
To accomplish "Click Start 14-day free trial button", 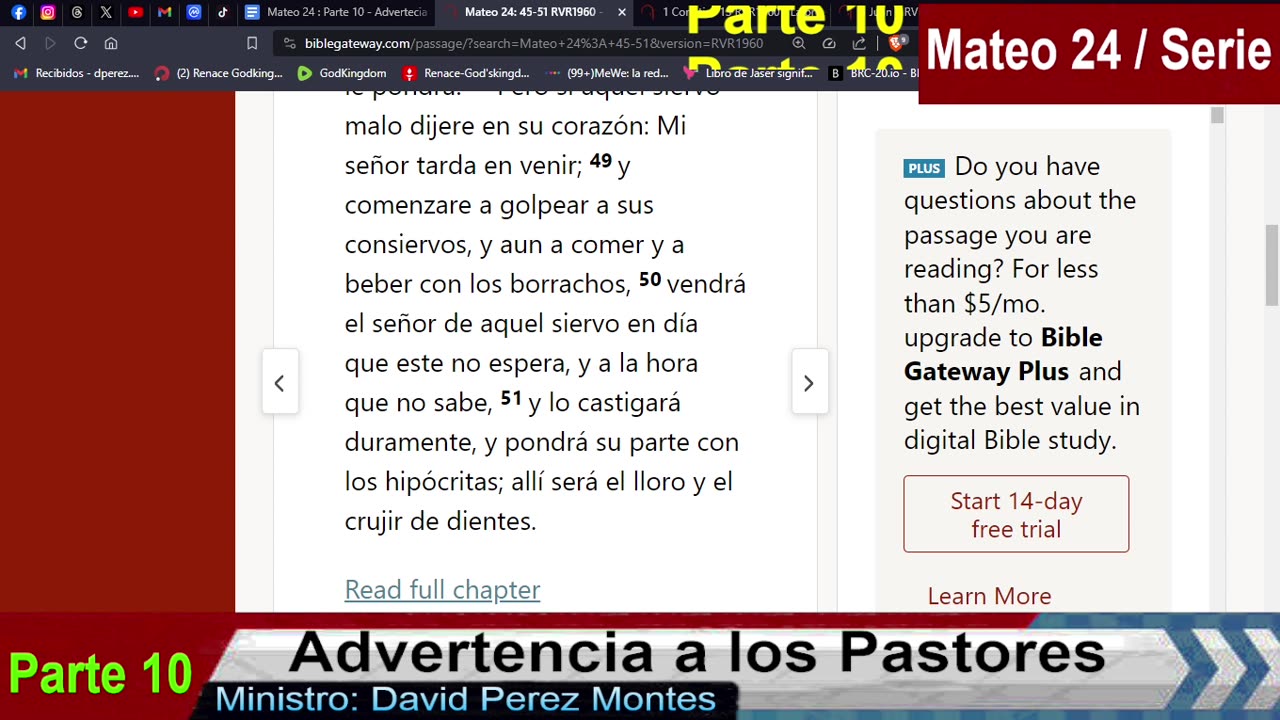I will point(1016,514).
